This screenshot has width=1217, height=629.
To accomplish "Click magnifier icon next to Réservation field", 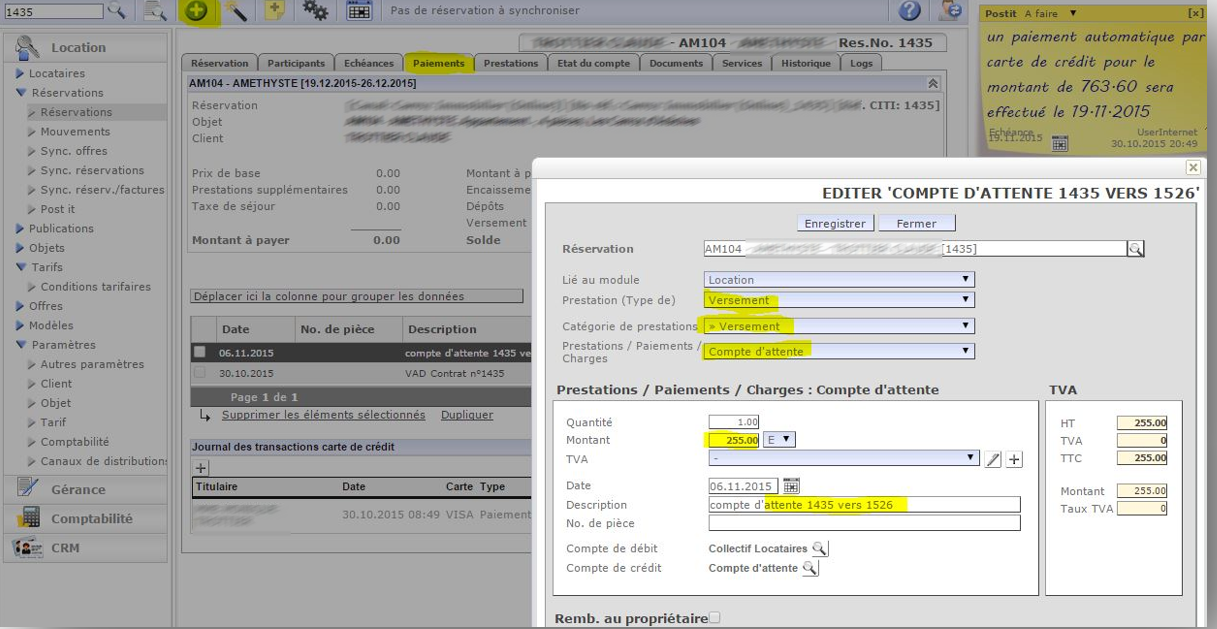I will (x=1135, y=249).
